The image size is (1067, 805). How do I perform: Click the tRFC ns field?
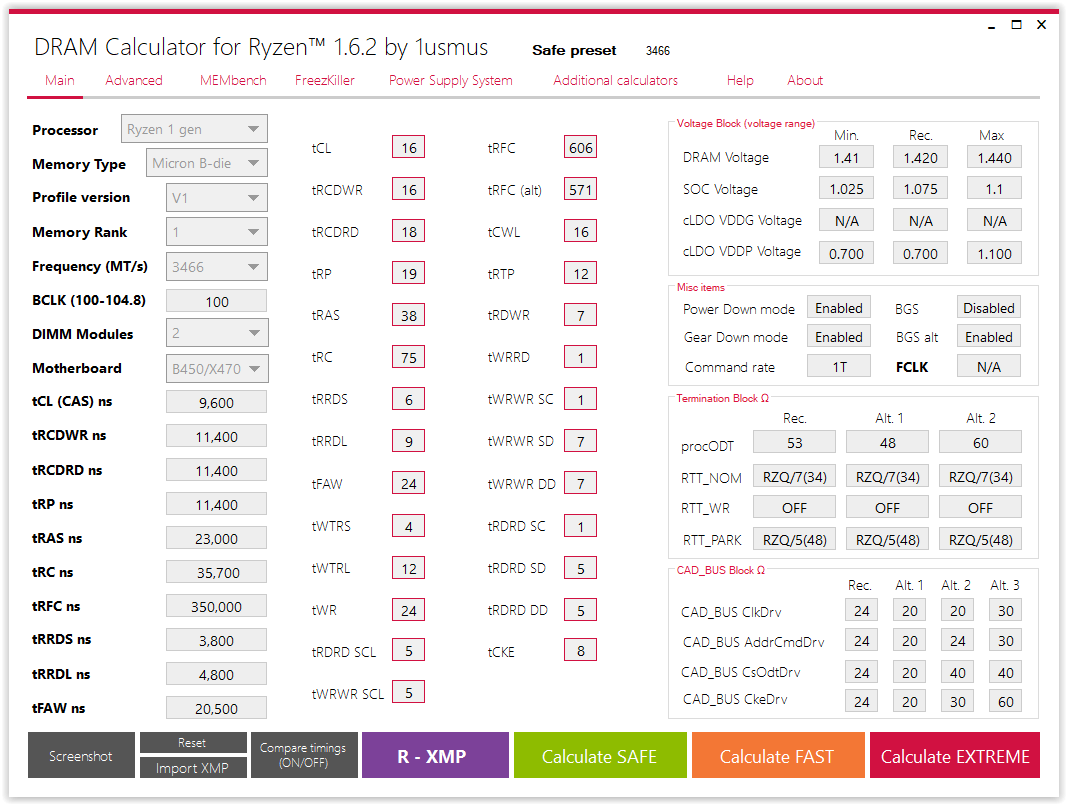[216, 606]
